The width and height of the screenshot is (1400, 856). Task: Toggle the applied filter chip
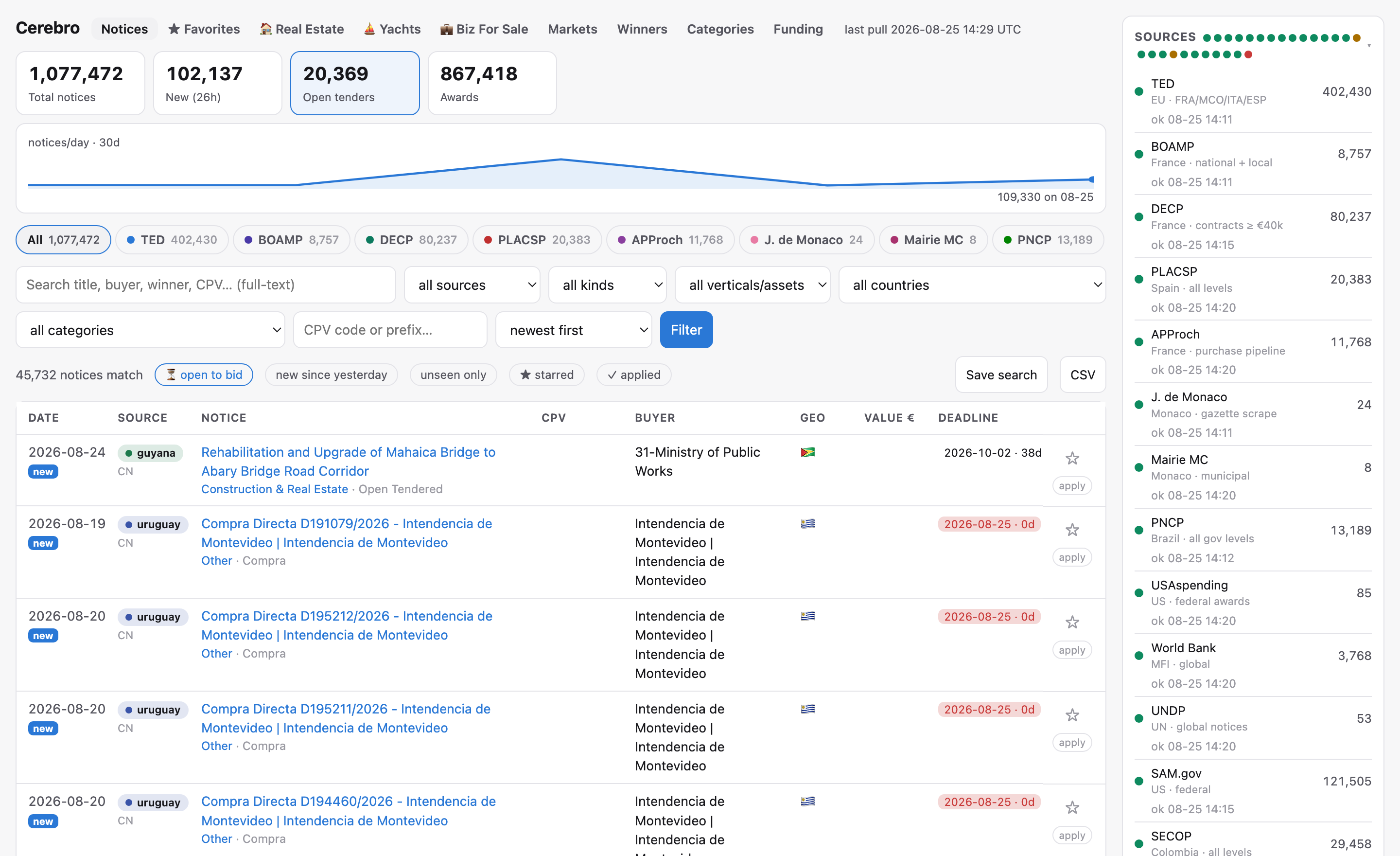click(633, 374)
